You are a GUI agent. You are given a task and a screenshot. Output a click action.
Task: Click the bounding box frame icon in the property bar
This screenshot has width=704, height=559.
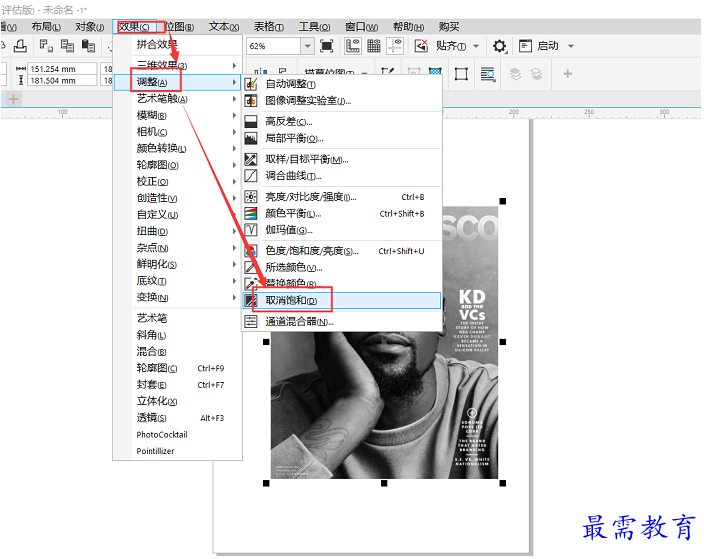(x=461, y=74)
